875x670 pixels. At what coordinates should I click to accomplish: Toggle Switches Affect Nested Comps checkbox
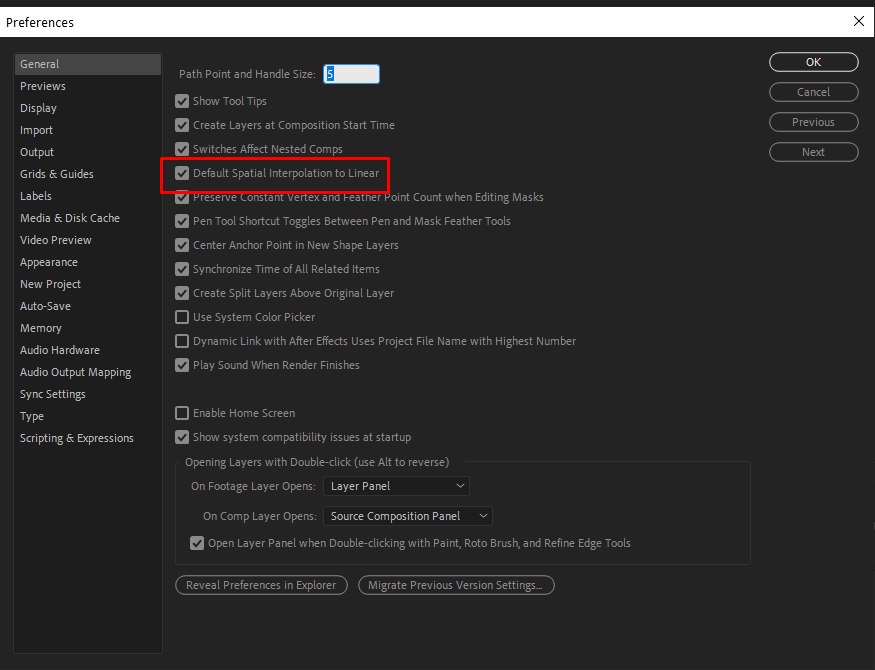click(182, 149)
